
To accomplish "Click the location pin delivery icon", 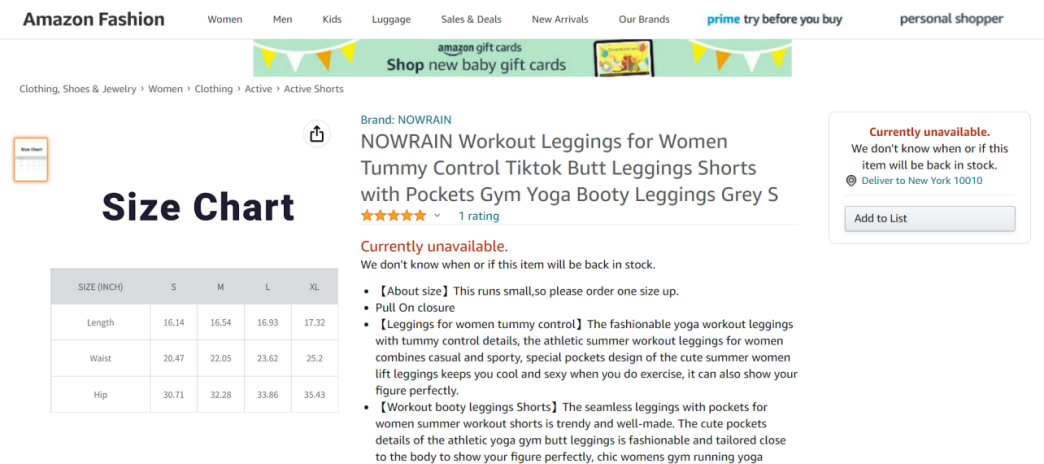I will click(851, 181).
